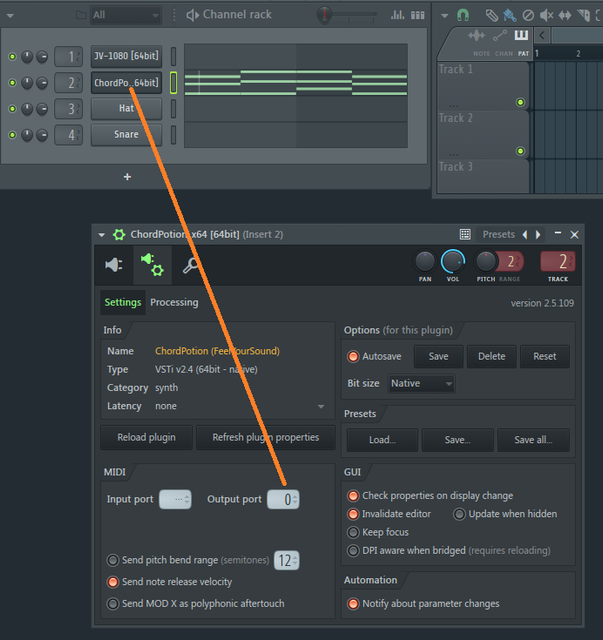The image size is (603, 640).
Task: Enable Send pitch bend range option
Action: tap(113, 560)
